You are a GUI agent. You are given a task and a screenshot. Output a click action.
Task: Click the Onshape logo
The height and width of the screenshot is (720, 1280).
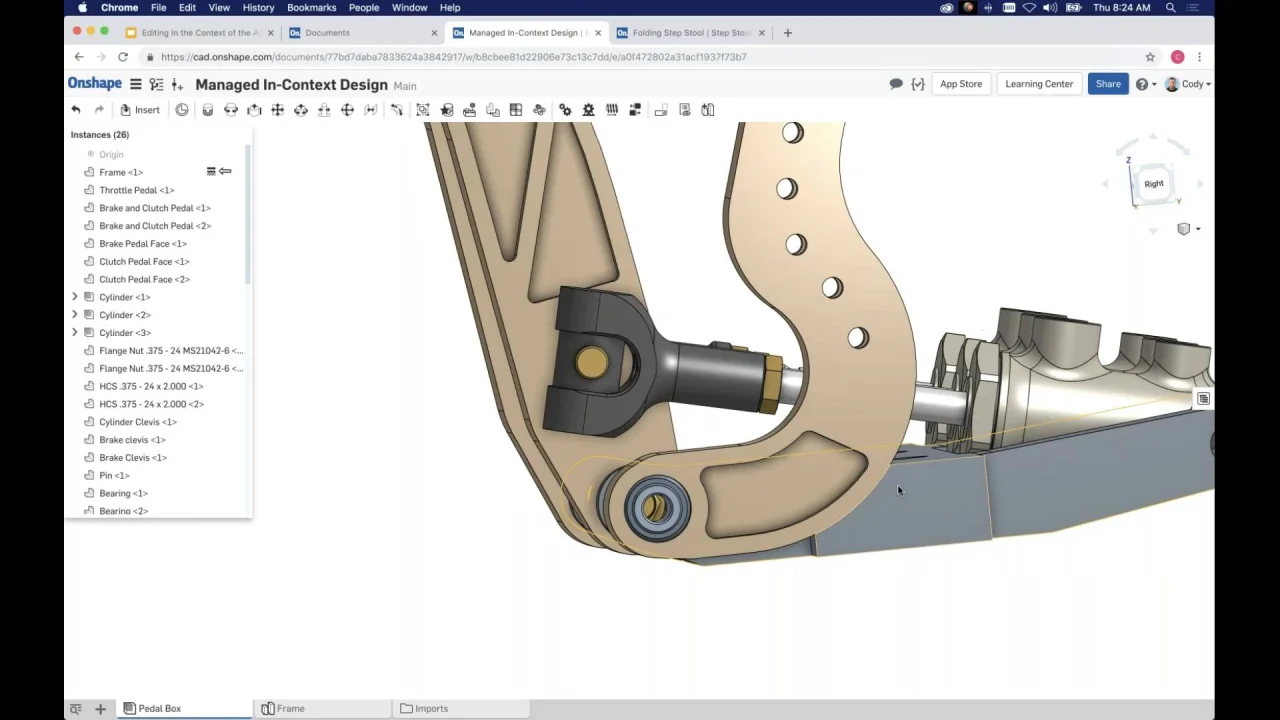point(95,84)
